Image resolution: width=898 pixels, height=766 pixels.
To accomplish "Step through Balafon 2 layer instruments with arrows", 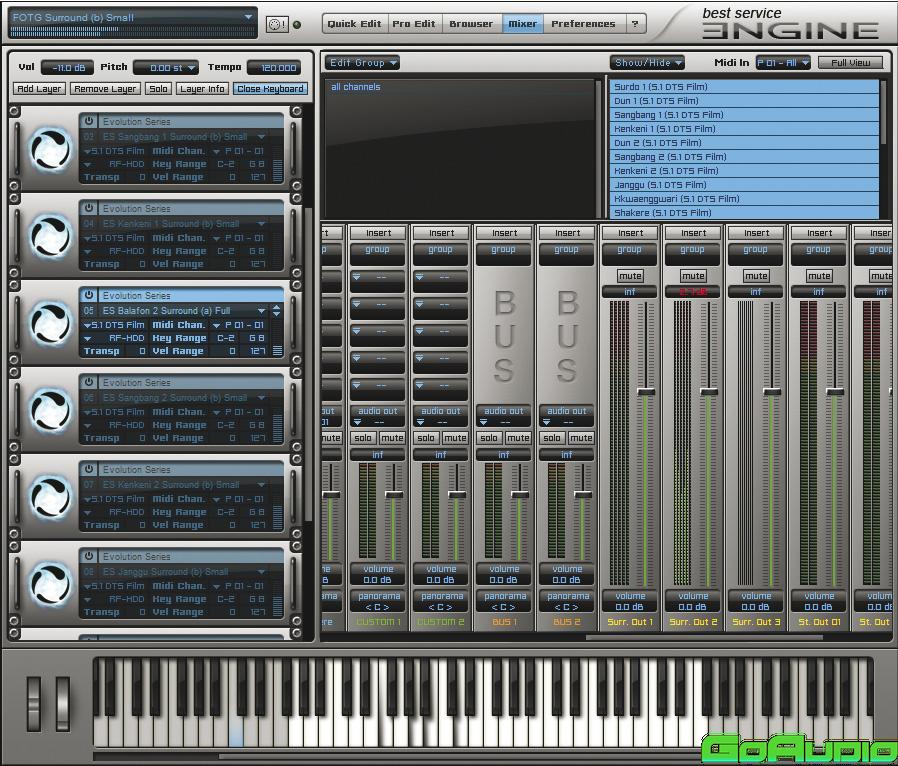I will coord(277,310).
